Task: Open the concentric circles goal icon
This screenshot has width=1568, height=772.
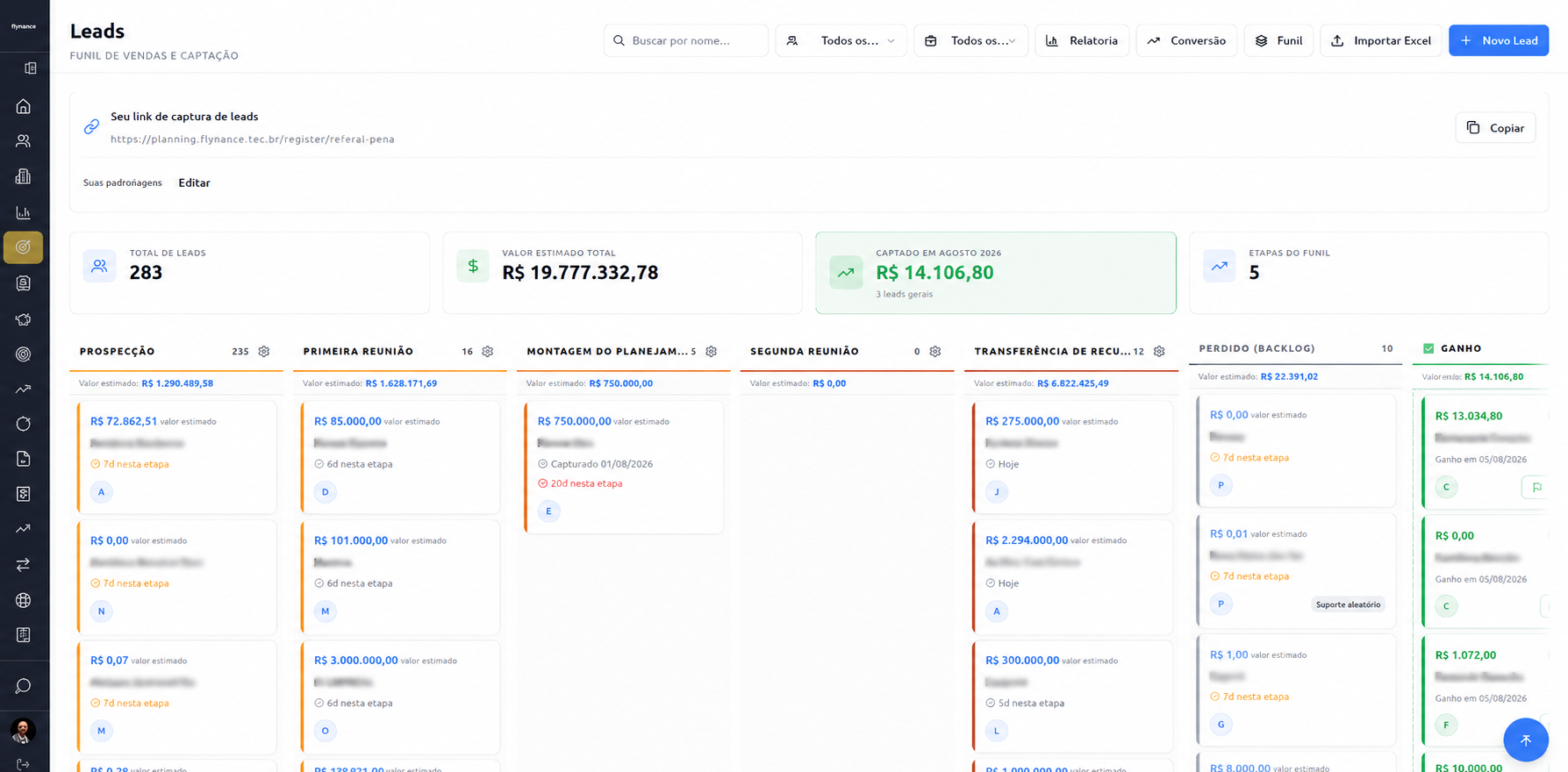Action: pyautogui.click(x=24, y=354)
